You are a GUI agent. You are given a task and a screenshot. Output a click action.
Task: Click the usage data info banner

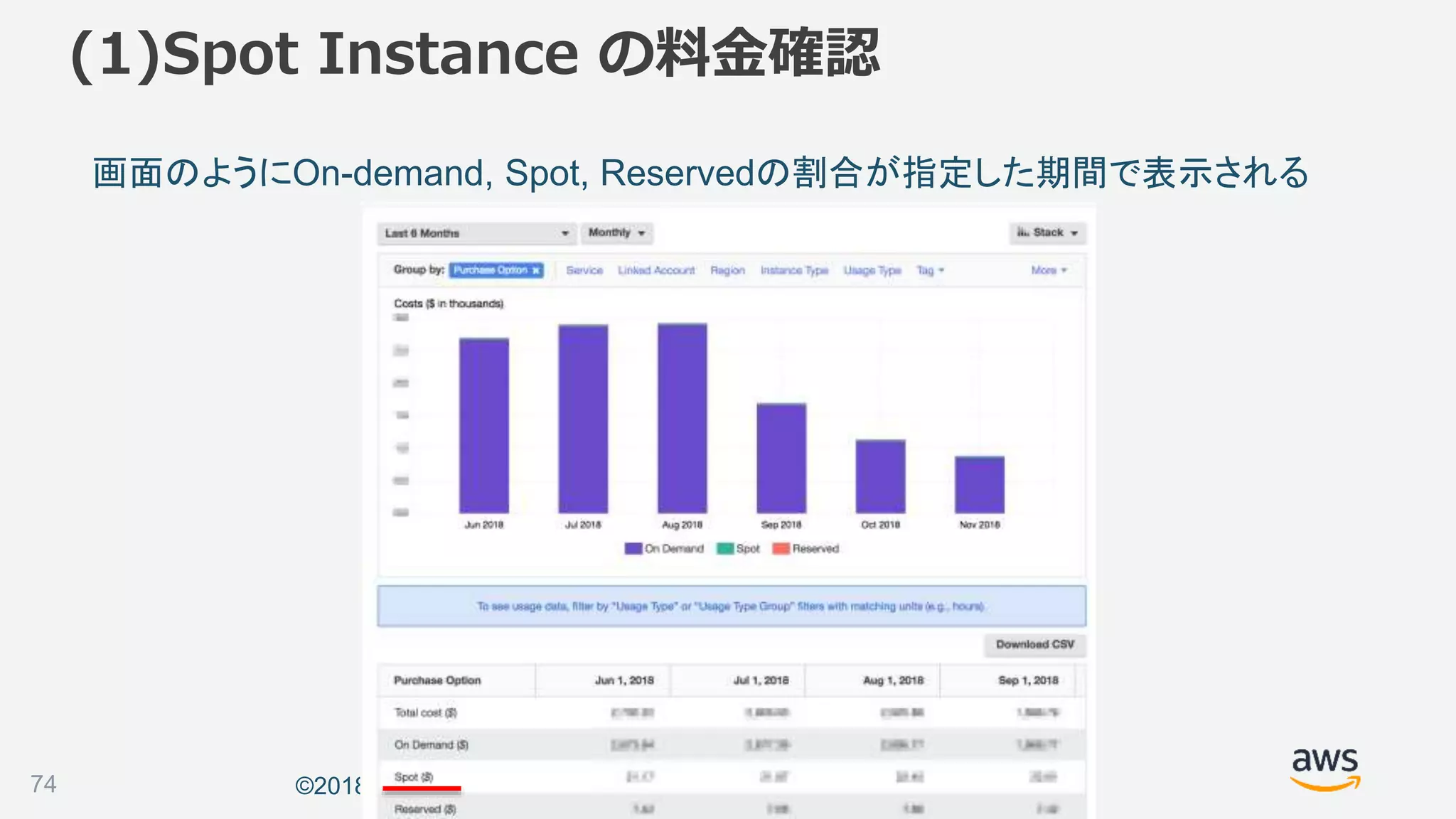coord(732,606)
